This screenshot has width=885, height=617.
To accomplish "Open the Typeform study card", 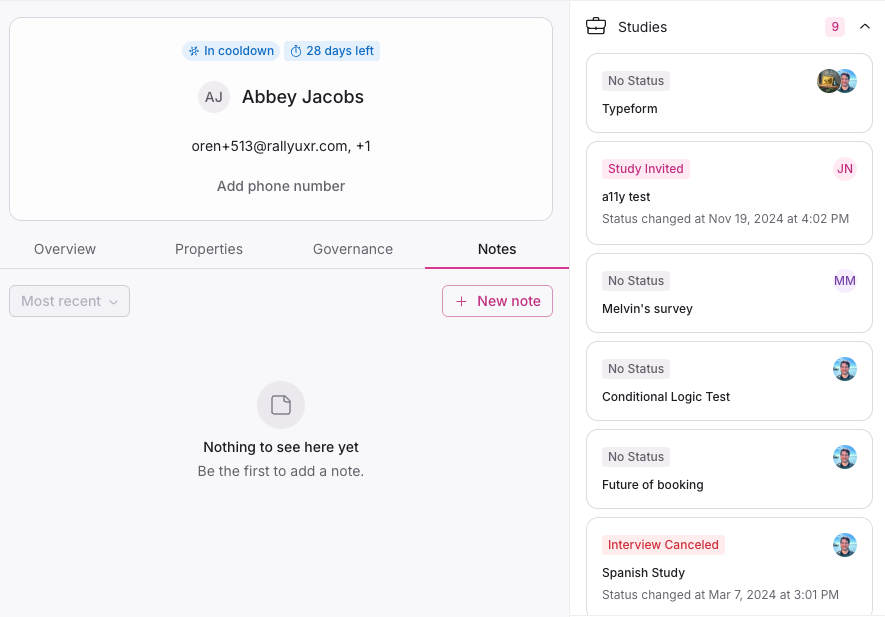I will [x=700, y=108].
